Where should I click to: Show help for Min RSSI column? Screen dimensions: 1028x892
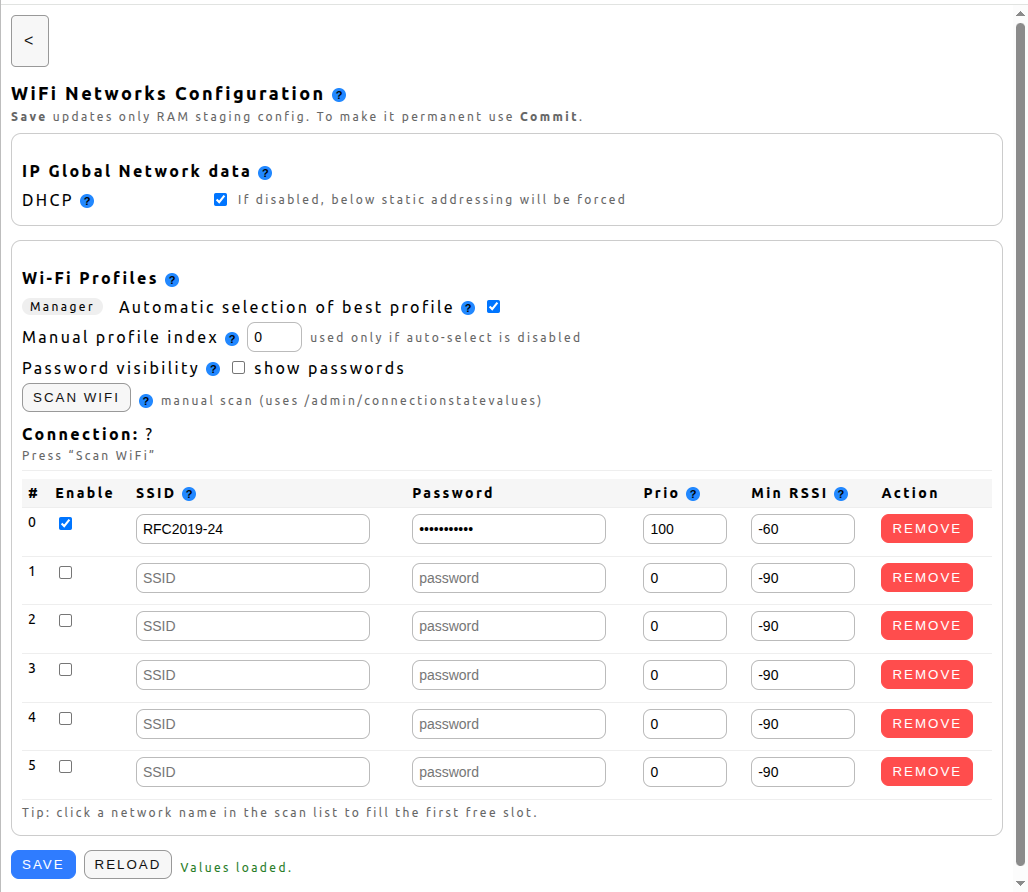[841, 494]
